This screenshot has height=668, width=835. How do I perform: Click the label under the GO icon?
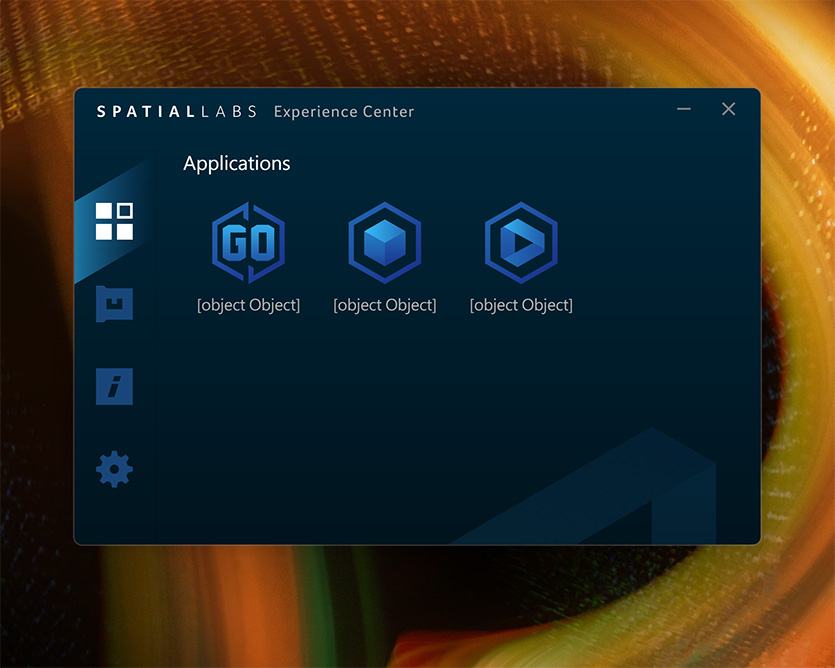[248, 305]
